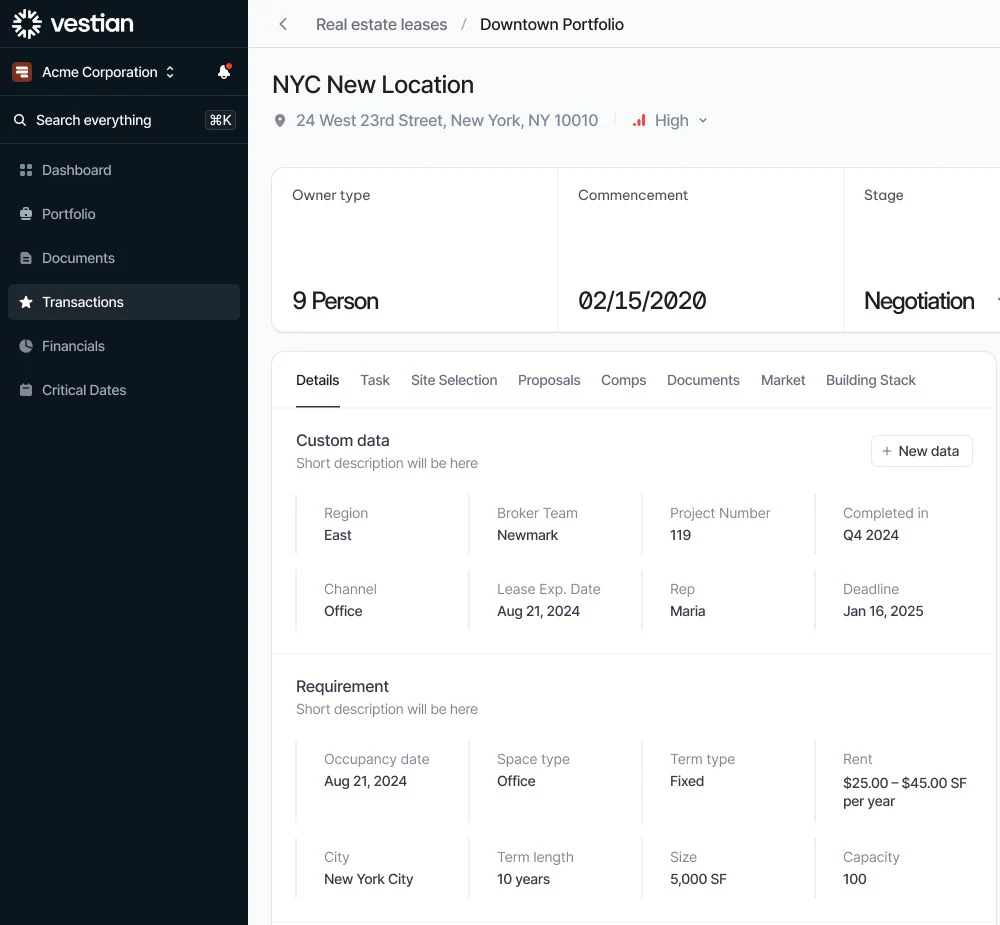Switch to the Proposals tab
The height and width of the screenshot is (925, 1000).
[x=549, y=380]
